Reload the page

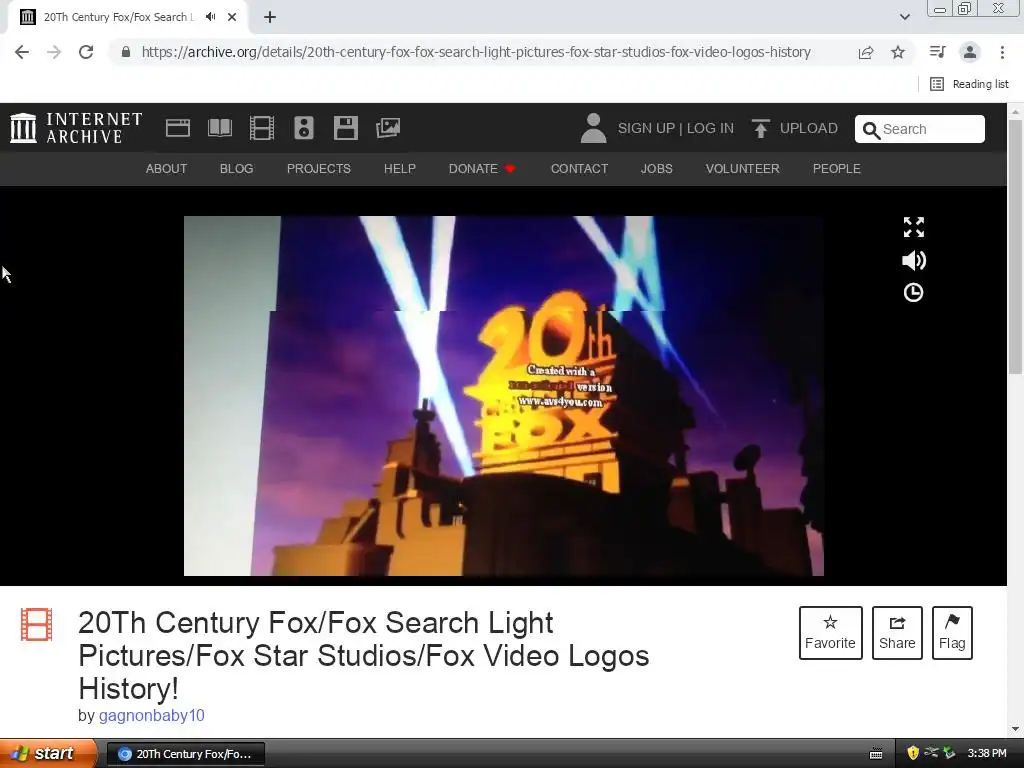coord(86,52)
